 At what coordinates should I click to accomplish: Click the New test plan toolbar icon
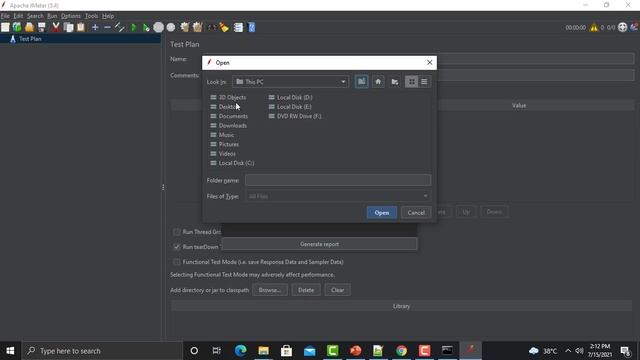tap(5, 27)
